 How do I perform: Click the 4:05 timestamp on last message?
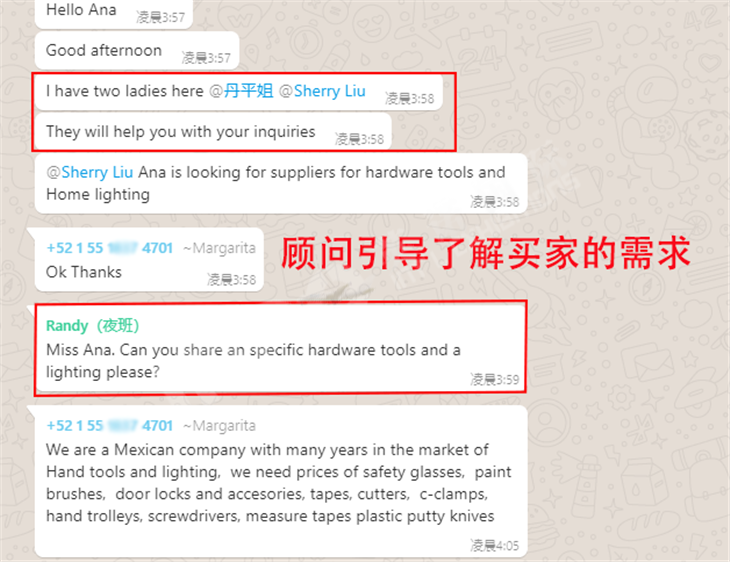[494, 545]
